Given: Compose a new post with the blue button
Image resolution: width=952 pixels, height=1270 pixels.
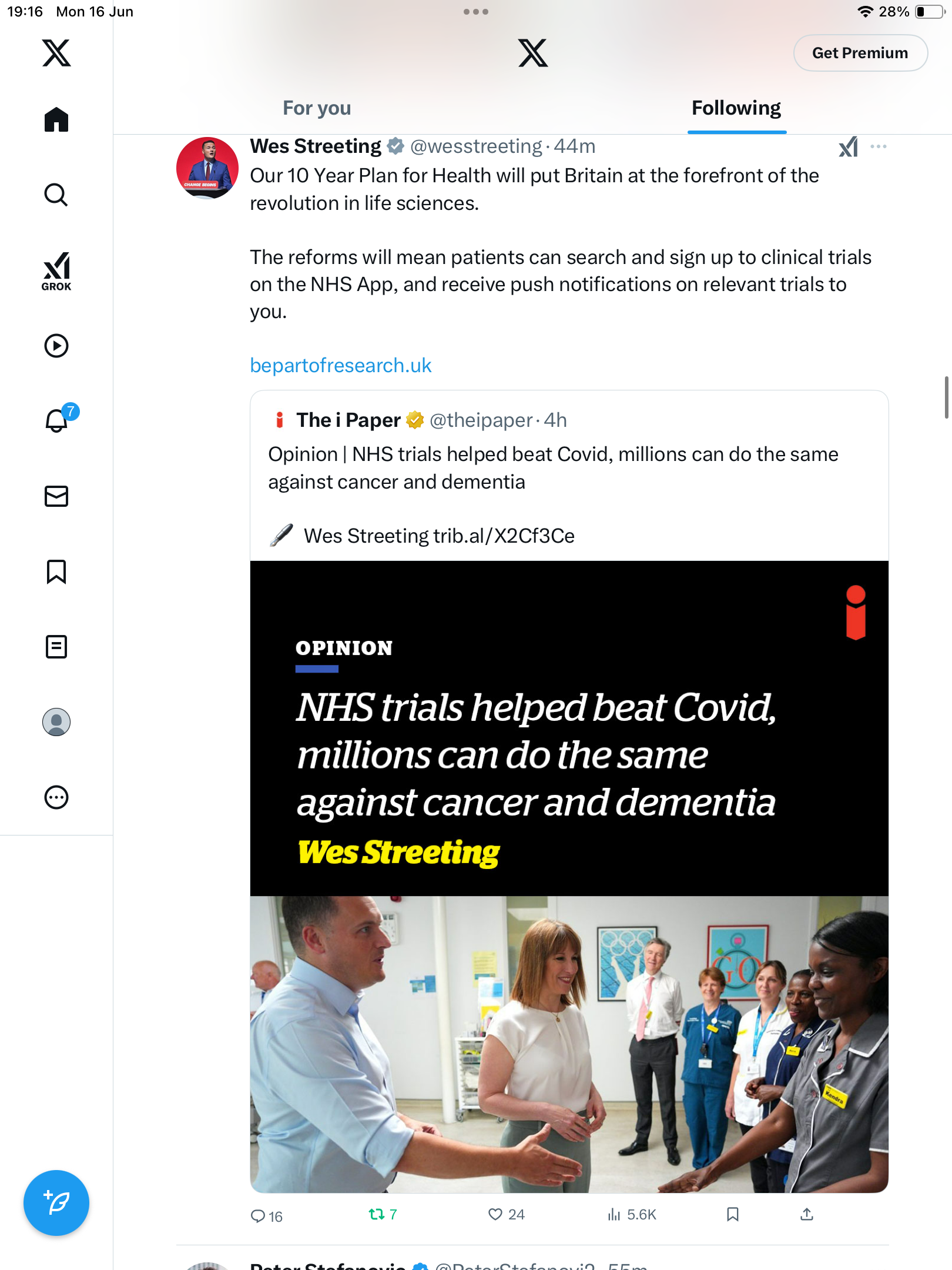Looking at the screenshot, I should [x=56, y=1202].
